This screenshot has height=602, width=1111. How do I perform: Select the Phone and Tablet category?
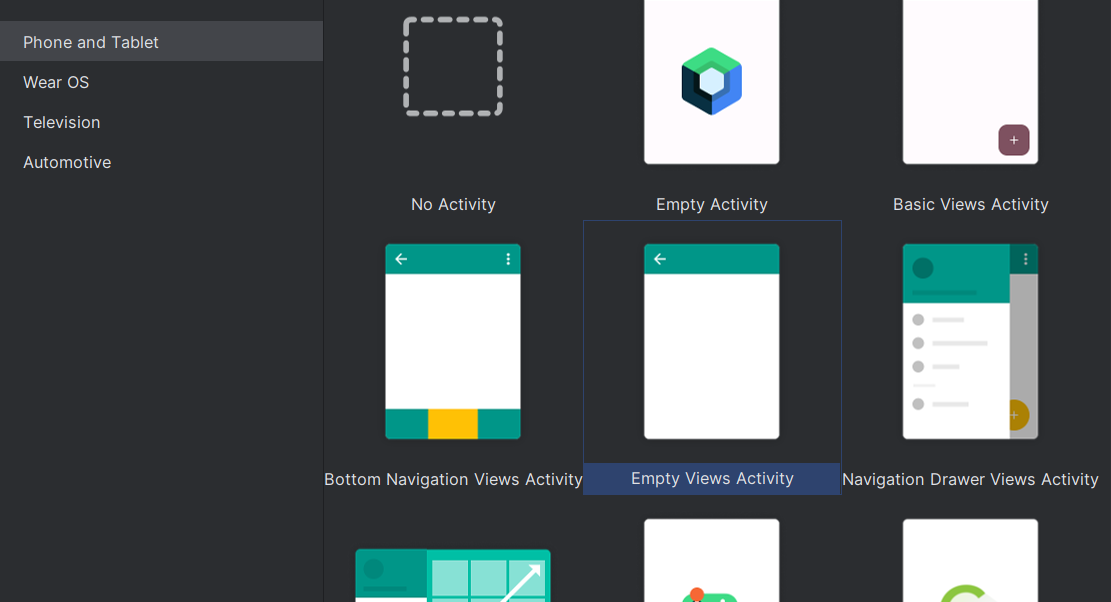point(162,42)
